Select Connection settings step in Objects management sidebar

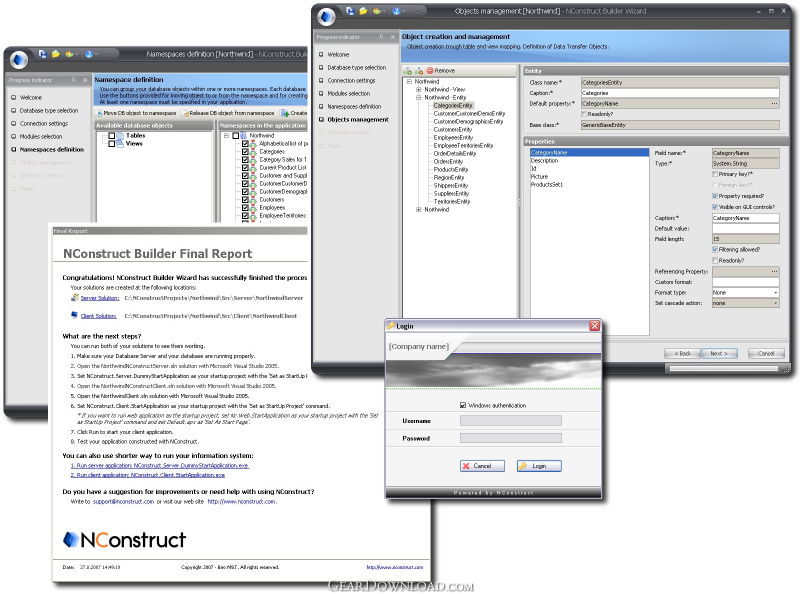pyautogui.click(x=351, y=80)
